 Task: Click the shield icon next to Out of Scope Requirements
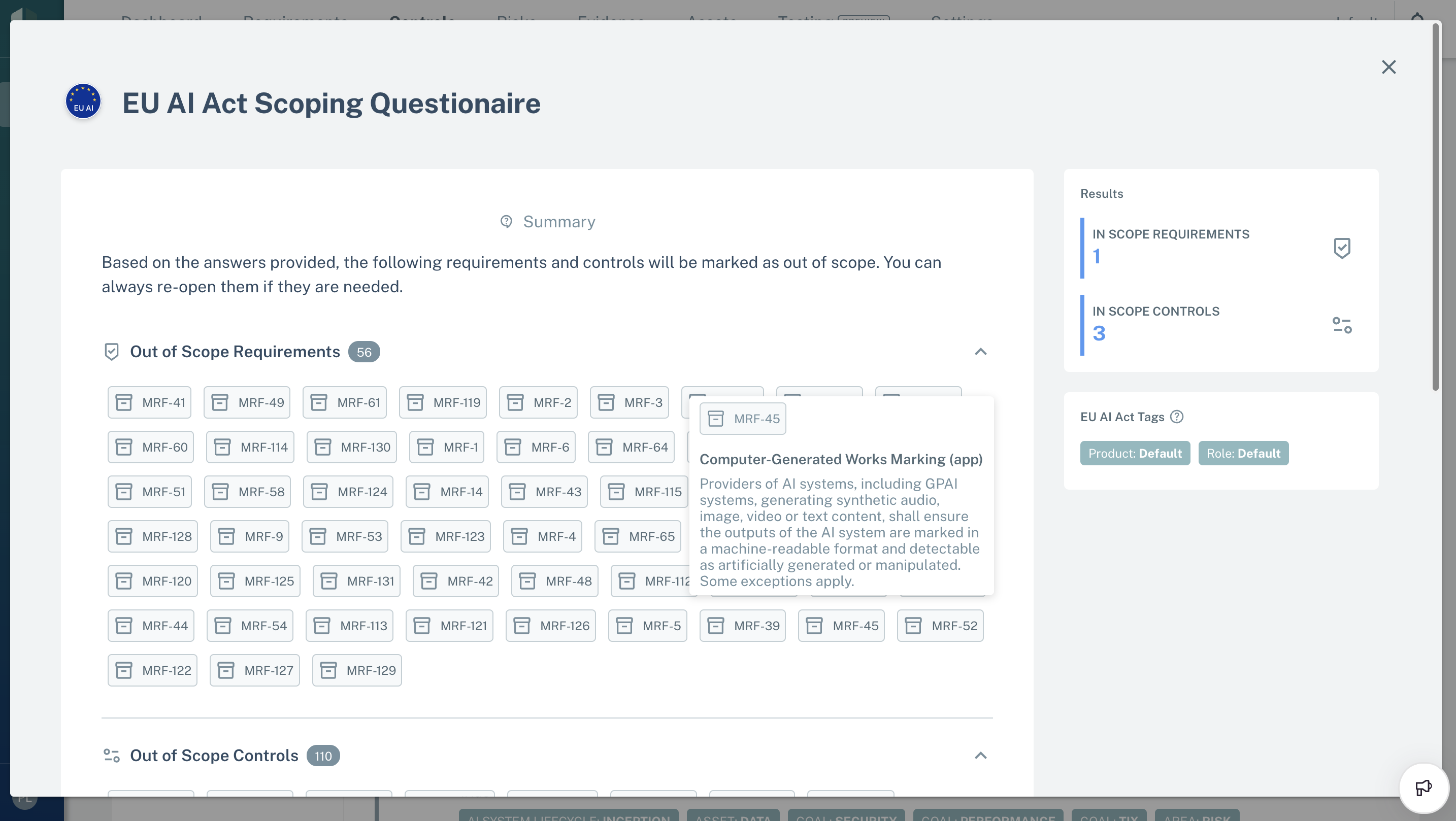pos(112,352)
